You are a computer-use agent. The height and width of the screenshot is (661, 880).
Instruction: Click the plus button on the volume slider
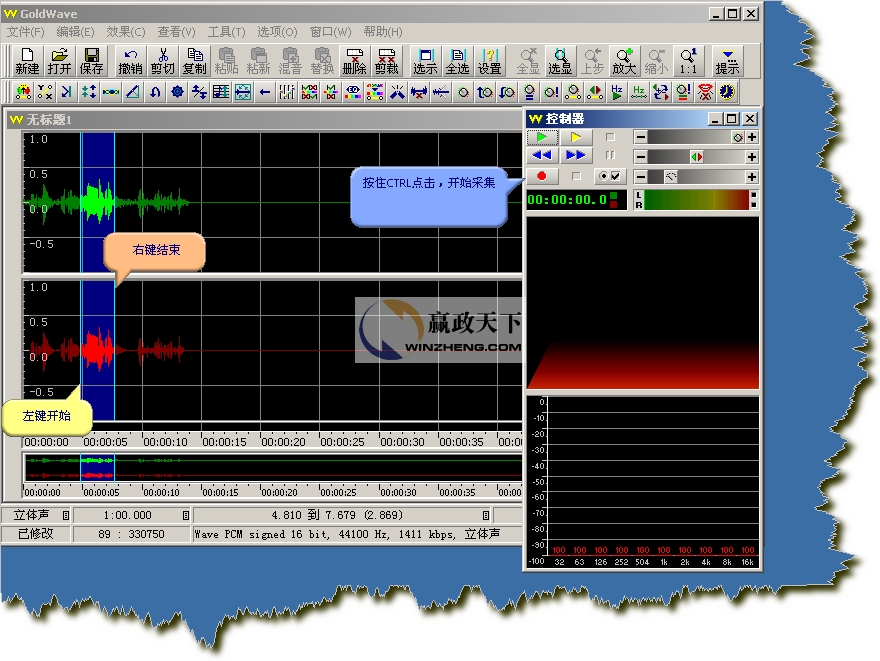tap(751, 137)
